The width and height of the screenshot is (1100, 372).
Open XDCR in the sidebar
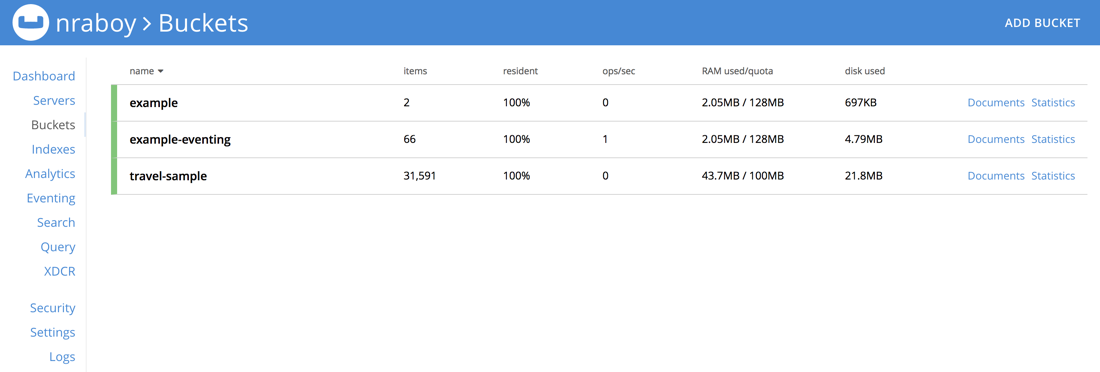pos(60,272)
